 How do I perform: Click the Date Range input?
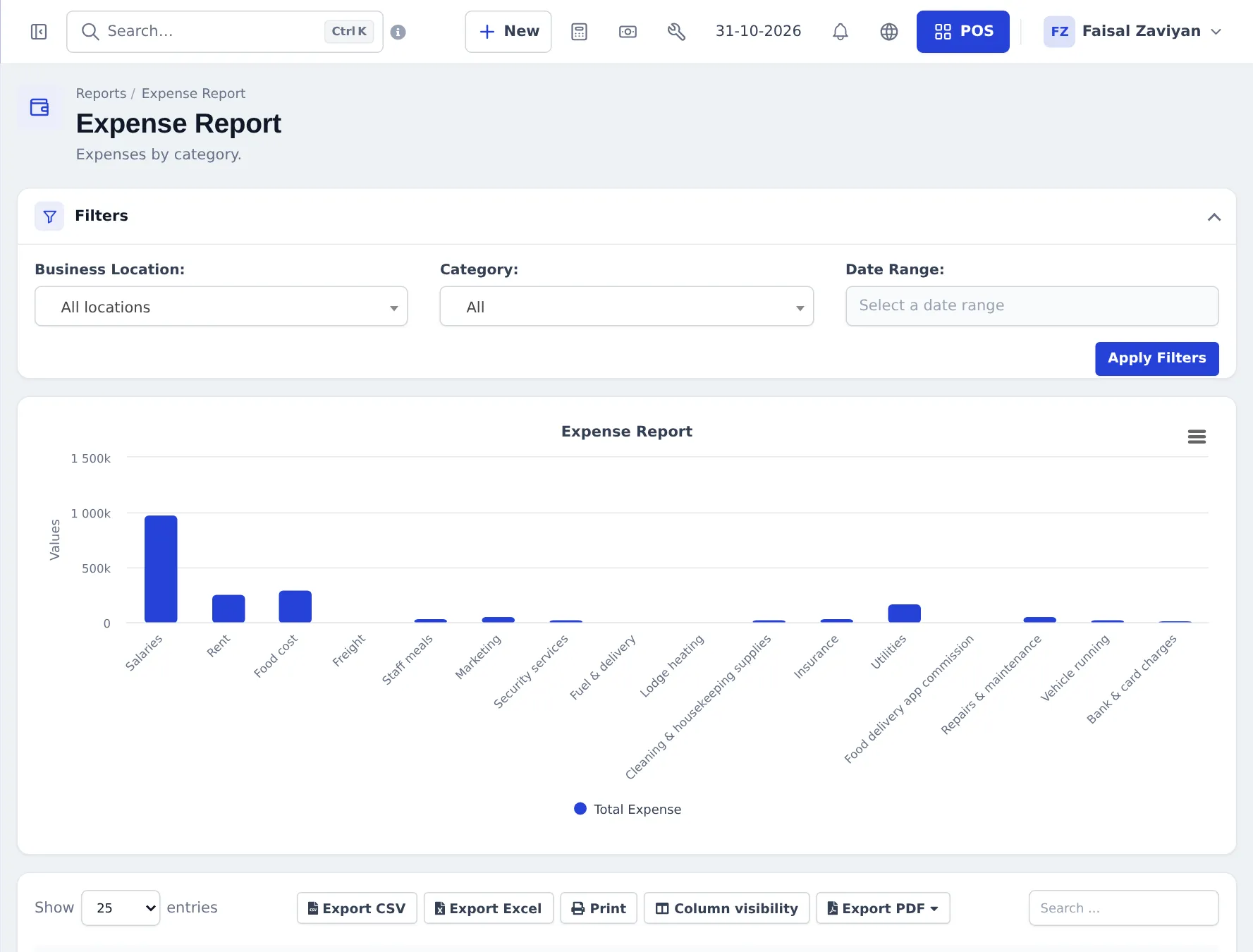1032,306
